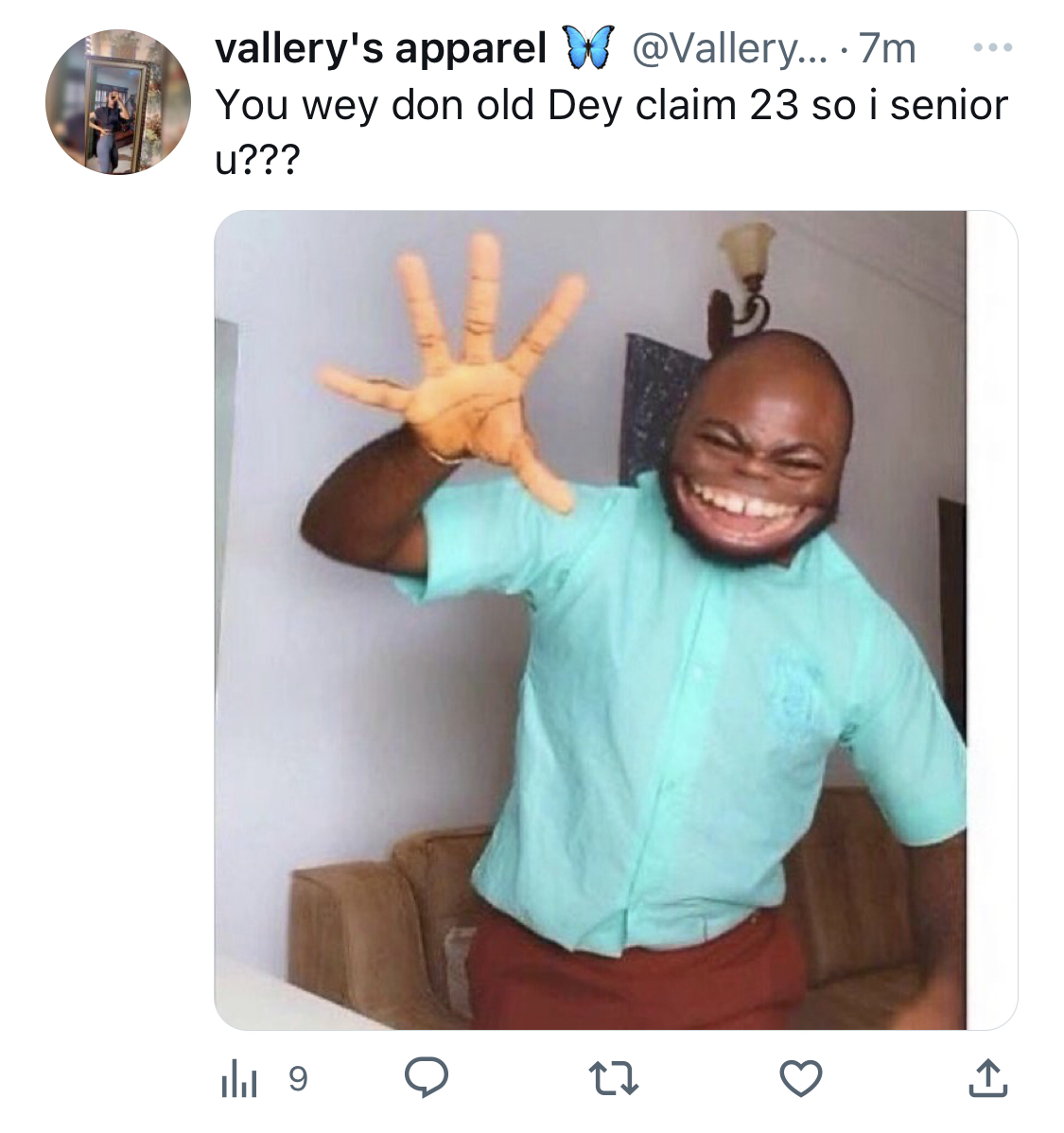The image size is (1064, 1133).
Task: Like the tweet with the heart icon
Action: pos(801,1078)
